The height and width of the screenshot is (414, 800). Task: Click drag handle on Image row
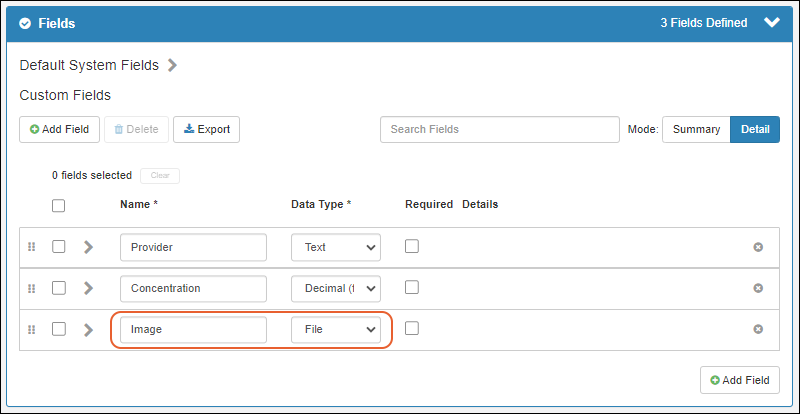pos(32,329)
